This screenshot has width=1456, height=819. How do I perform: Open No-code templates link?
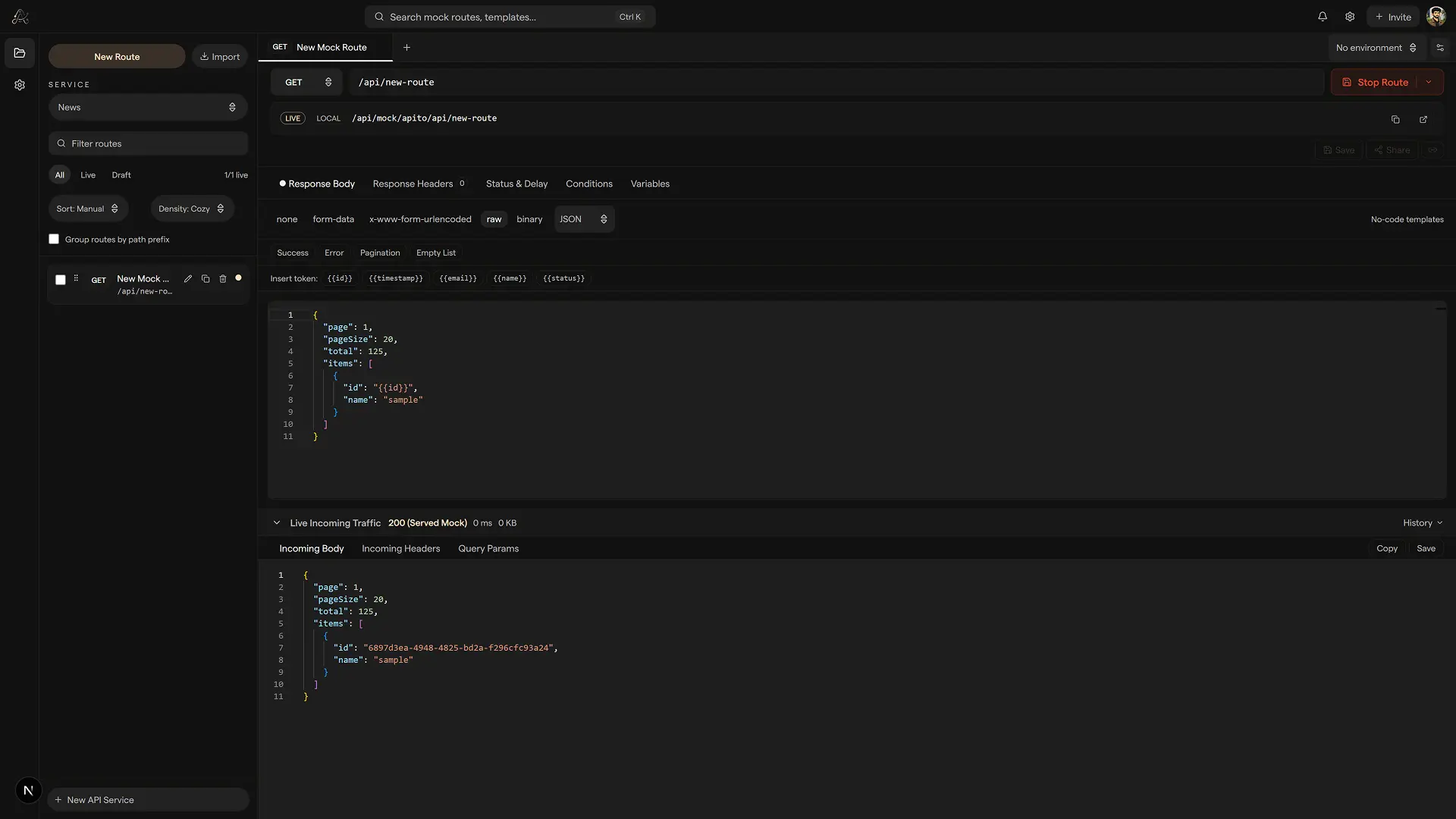pyautogui.click(x=1407, y=219)
